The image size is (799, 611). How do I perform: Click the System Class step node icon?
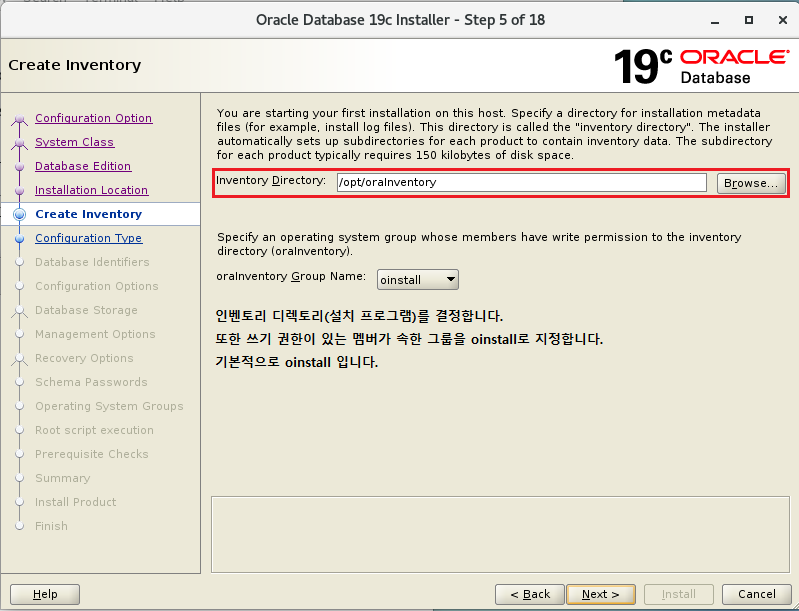tap(19, 144)
